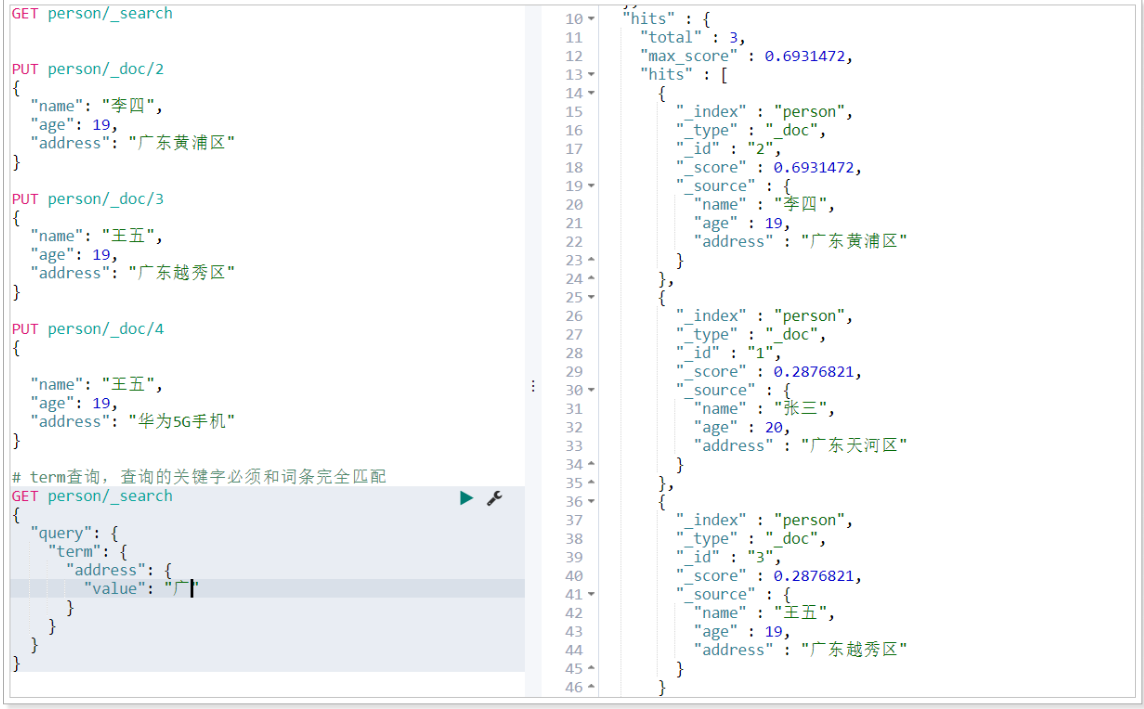Click the "_id" : "3" response line
Image resolution: width=1144 pixels, height=709 pixels.
coord(728,557)
